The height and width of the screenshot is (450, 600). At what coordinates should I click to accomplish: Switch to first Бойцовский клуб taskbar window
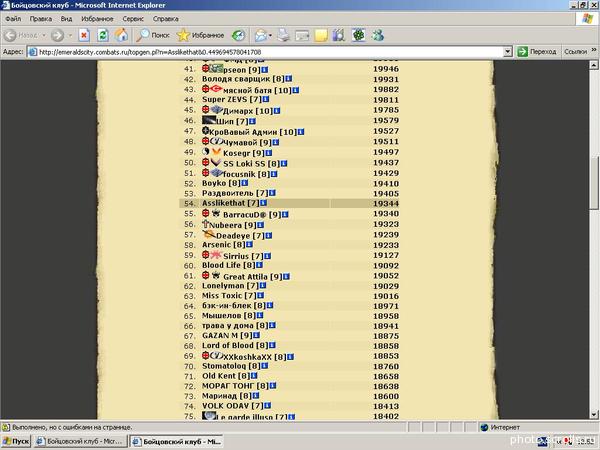[x=80, y=442]
